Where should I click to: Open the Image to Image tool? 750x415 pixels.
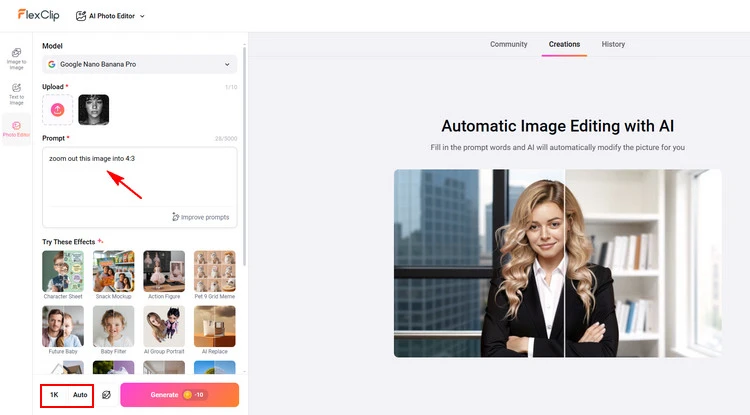pyautogui.click(x=16, y=57)
